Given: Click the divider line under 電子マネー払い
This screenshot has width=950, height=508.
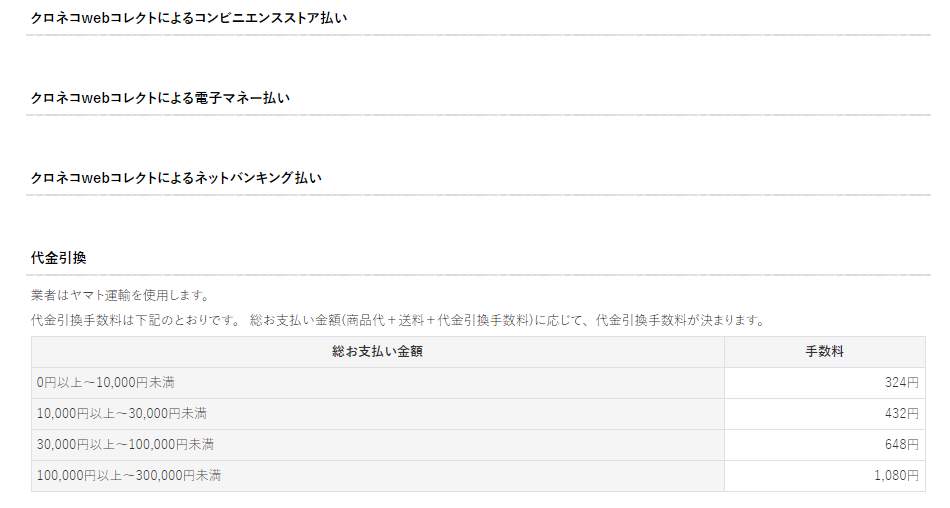Looking at the screenshot, I should (x=479, y=115).
